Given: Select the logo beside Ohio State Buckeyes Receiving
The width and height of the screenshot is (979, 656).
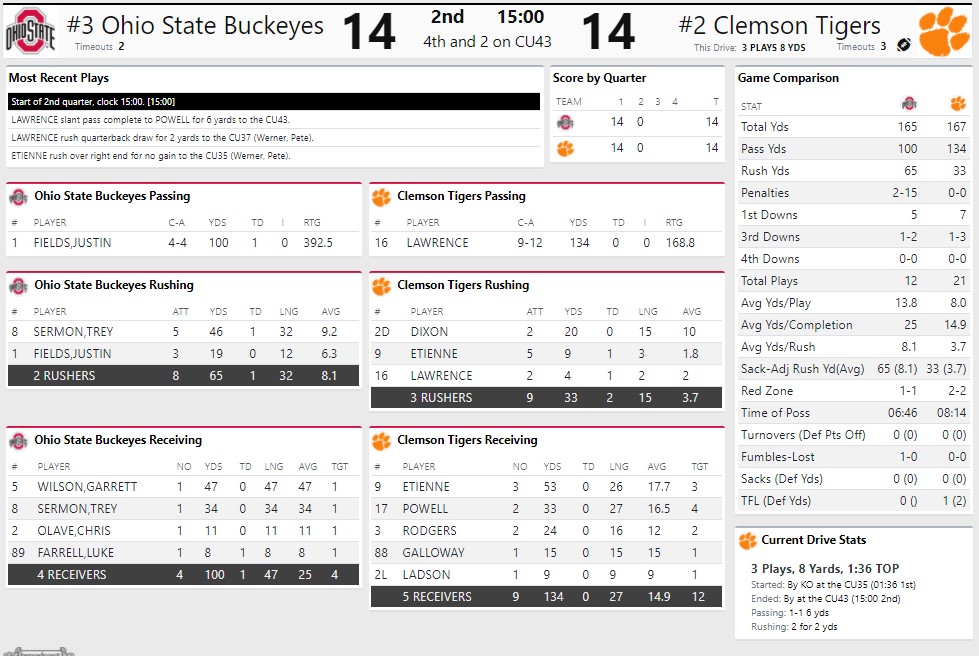Looking at the screenshot, I should (x=18, y=441).
